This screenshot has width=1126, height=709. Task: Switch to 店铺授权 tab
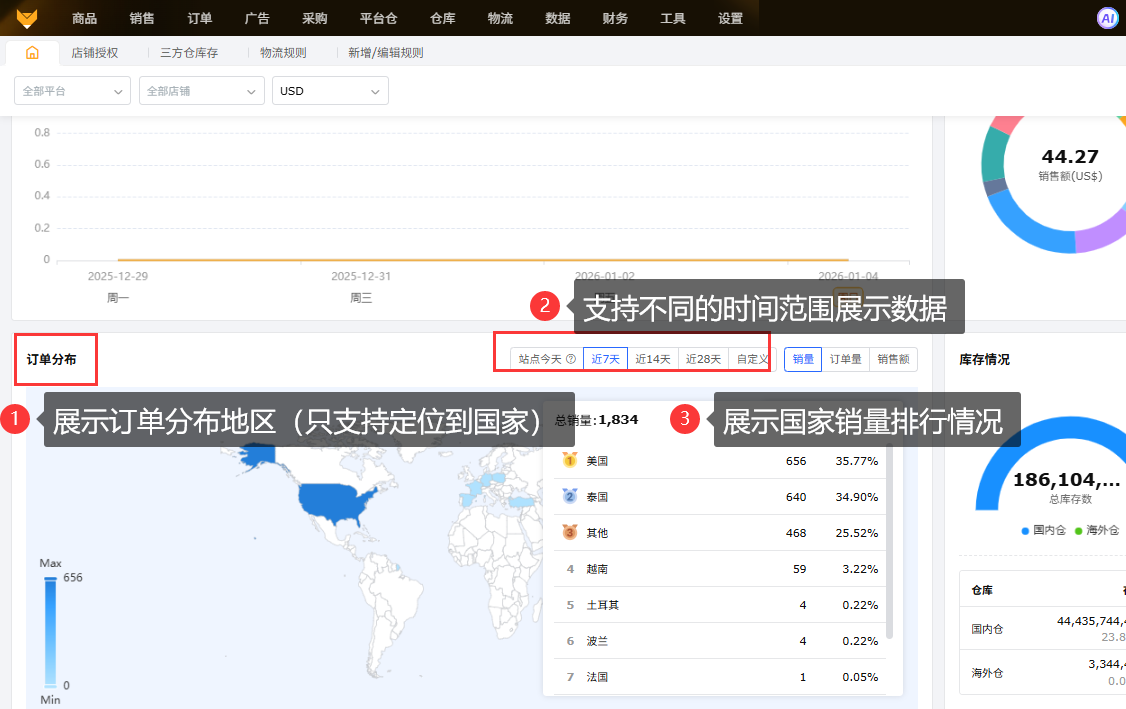point(95,53)
